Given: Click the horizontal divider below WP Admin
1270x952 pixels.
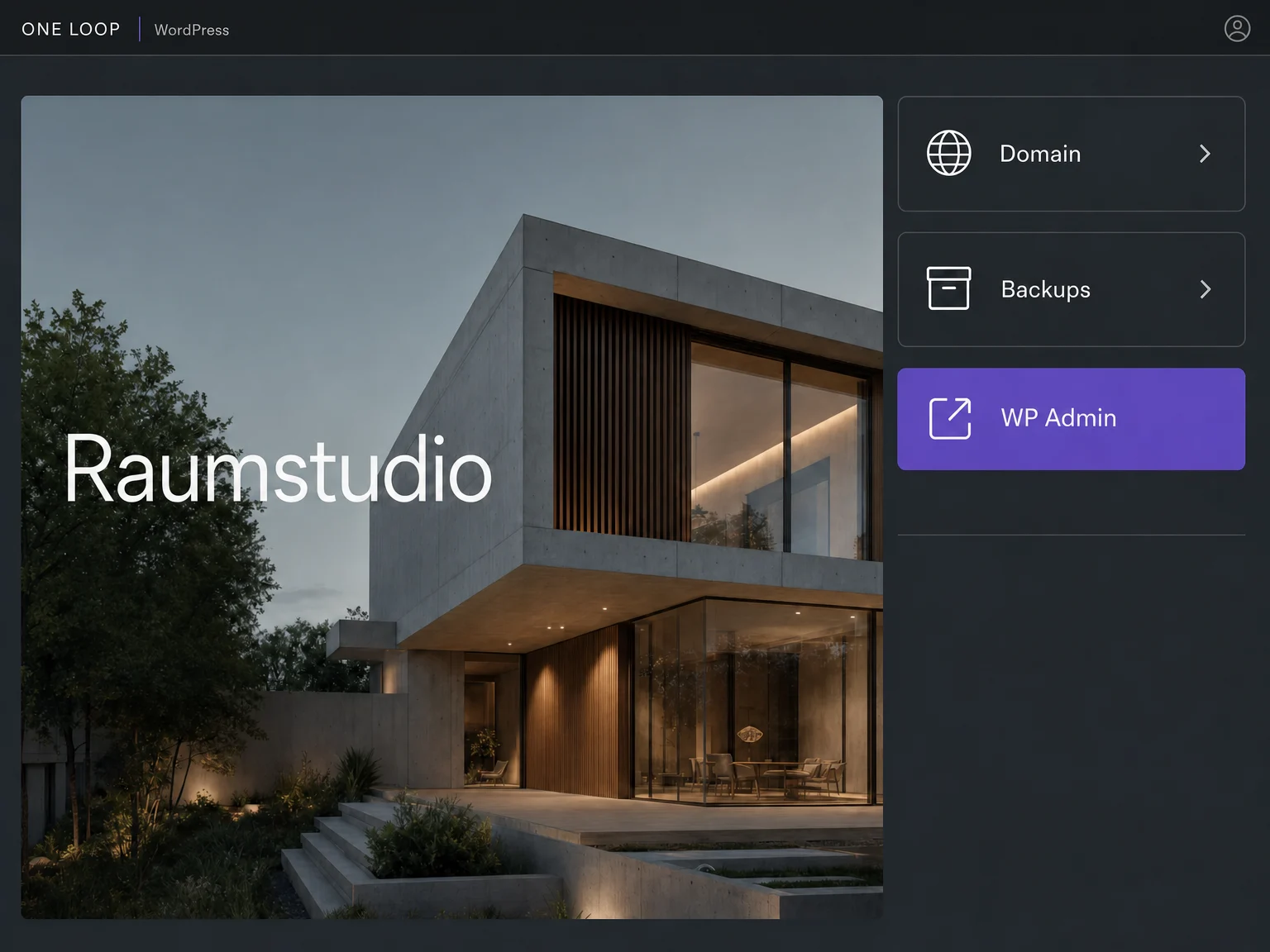Looking at the screenshot, I should (x=1072, y=535).
